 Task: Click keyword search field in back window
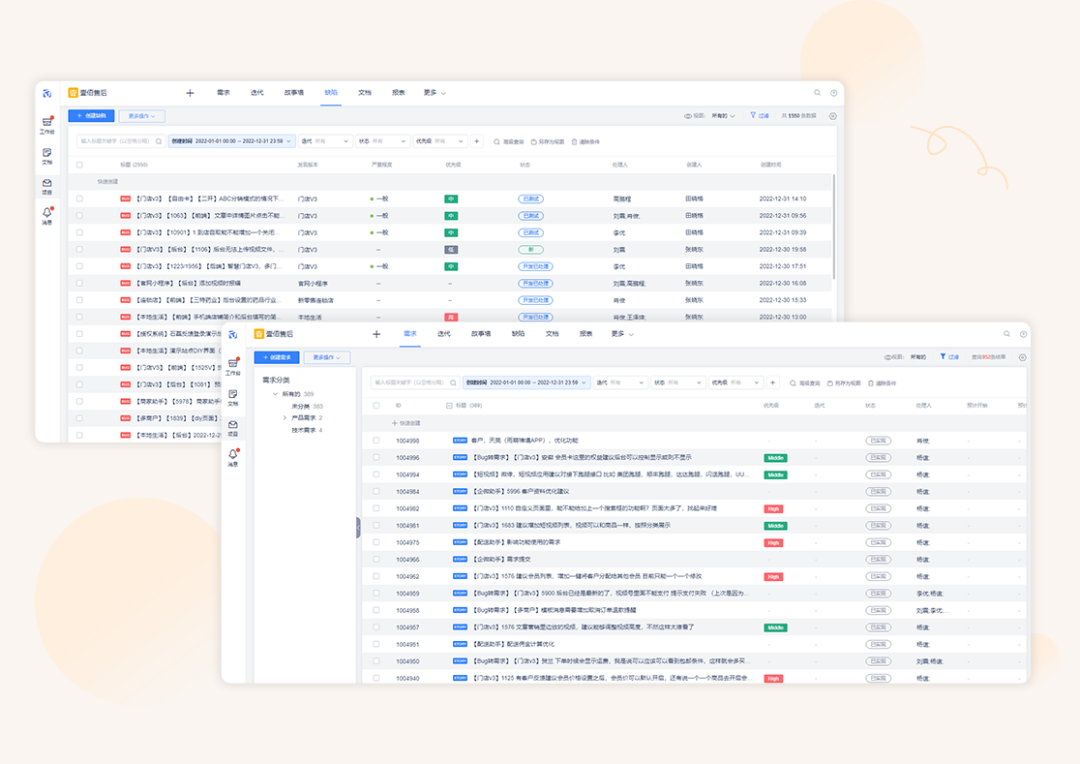pos(121,141)
